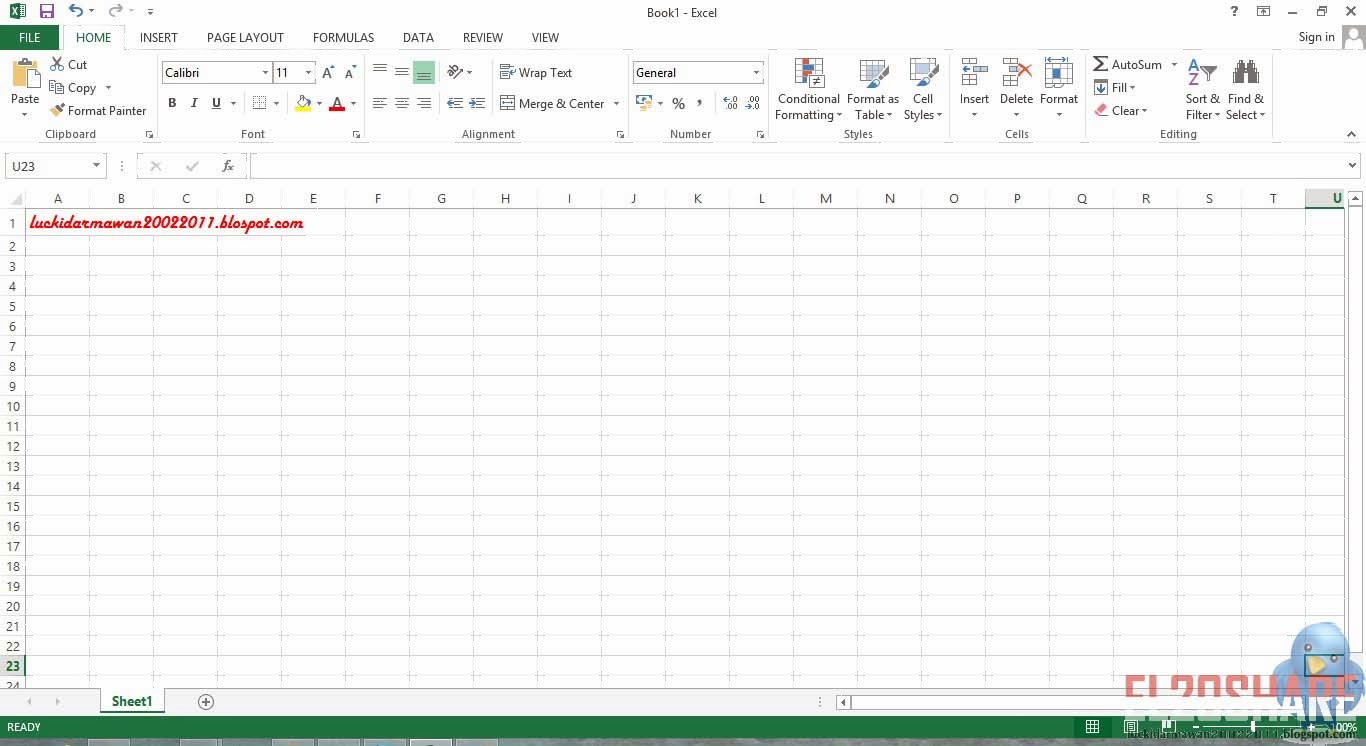The height and width of the screenshot is (746, 1366).
Task: Toggle Middle Align vertical alignment
Action: coord(402,72)
